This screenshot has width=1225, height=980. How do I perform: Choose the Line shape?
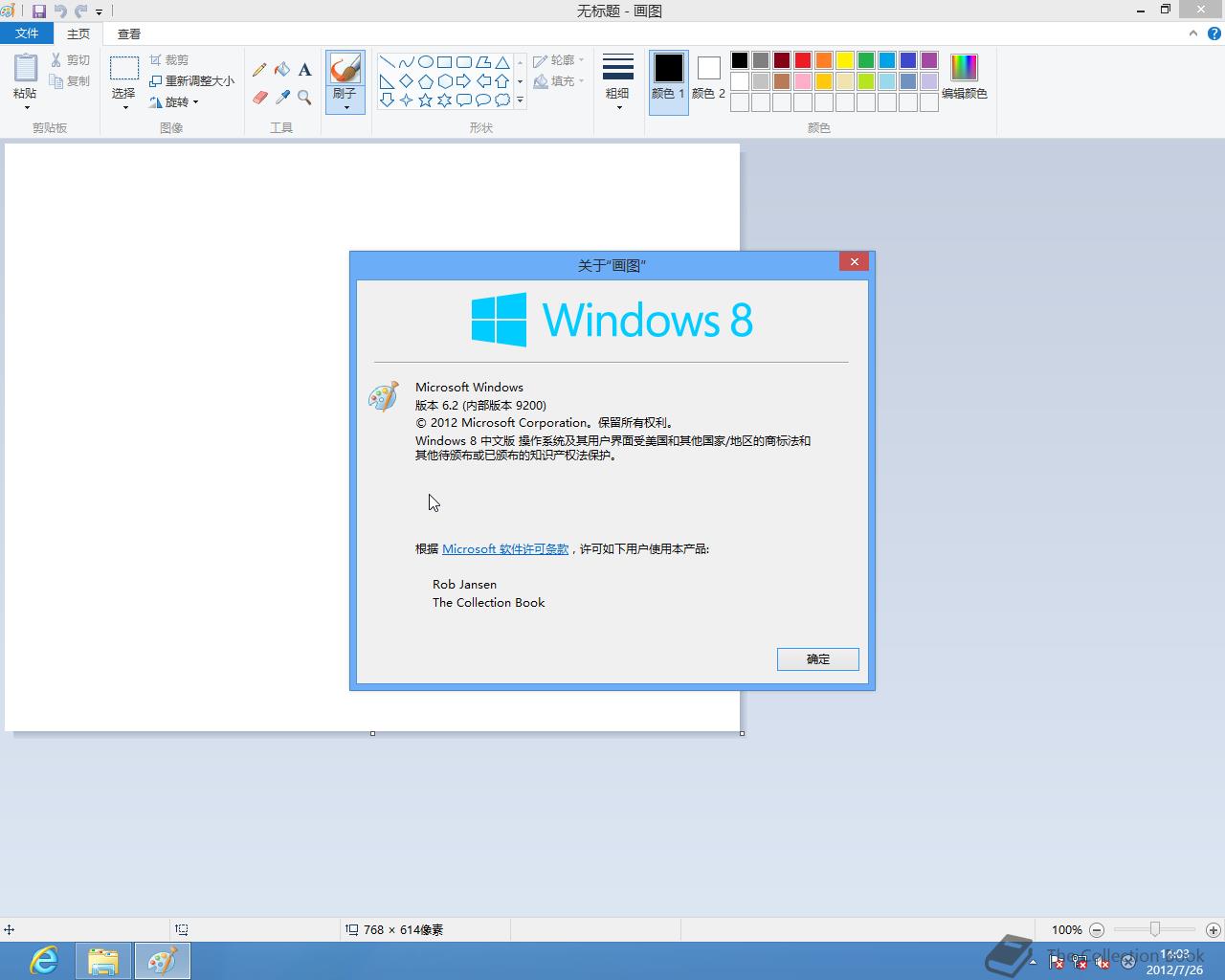[388, 62]
